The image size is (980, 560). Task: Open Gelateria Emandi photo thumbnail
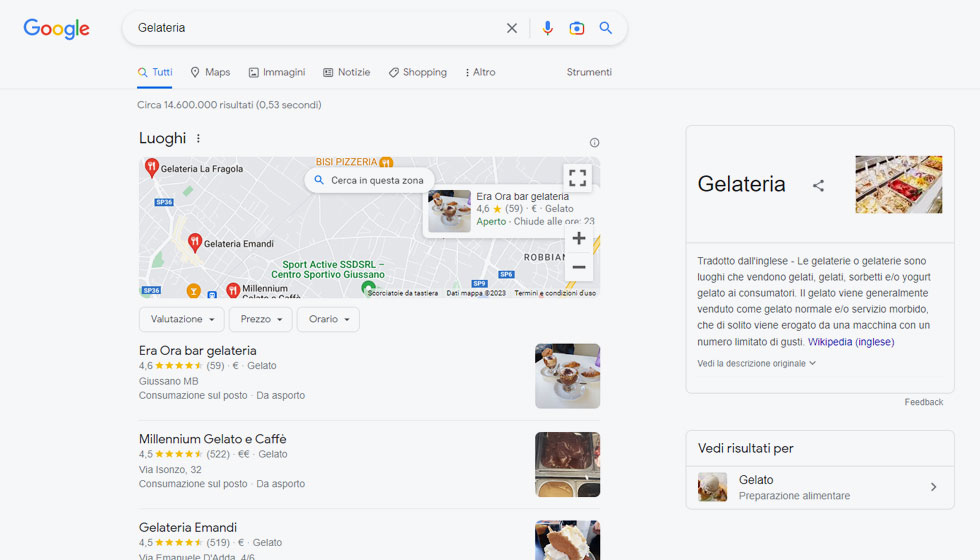(568, 540)
